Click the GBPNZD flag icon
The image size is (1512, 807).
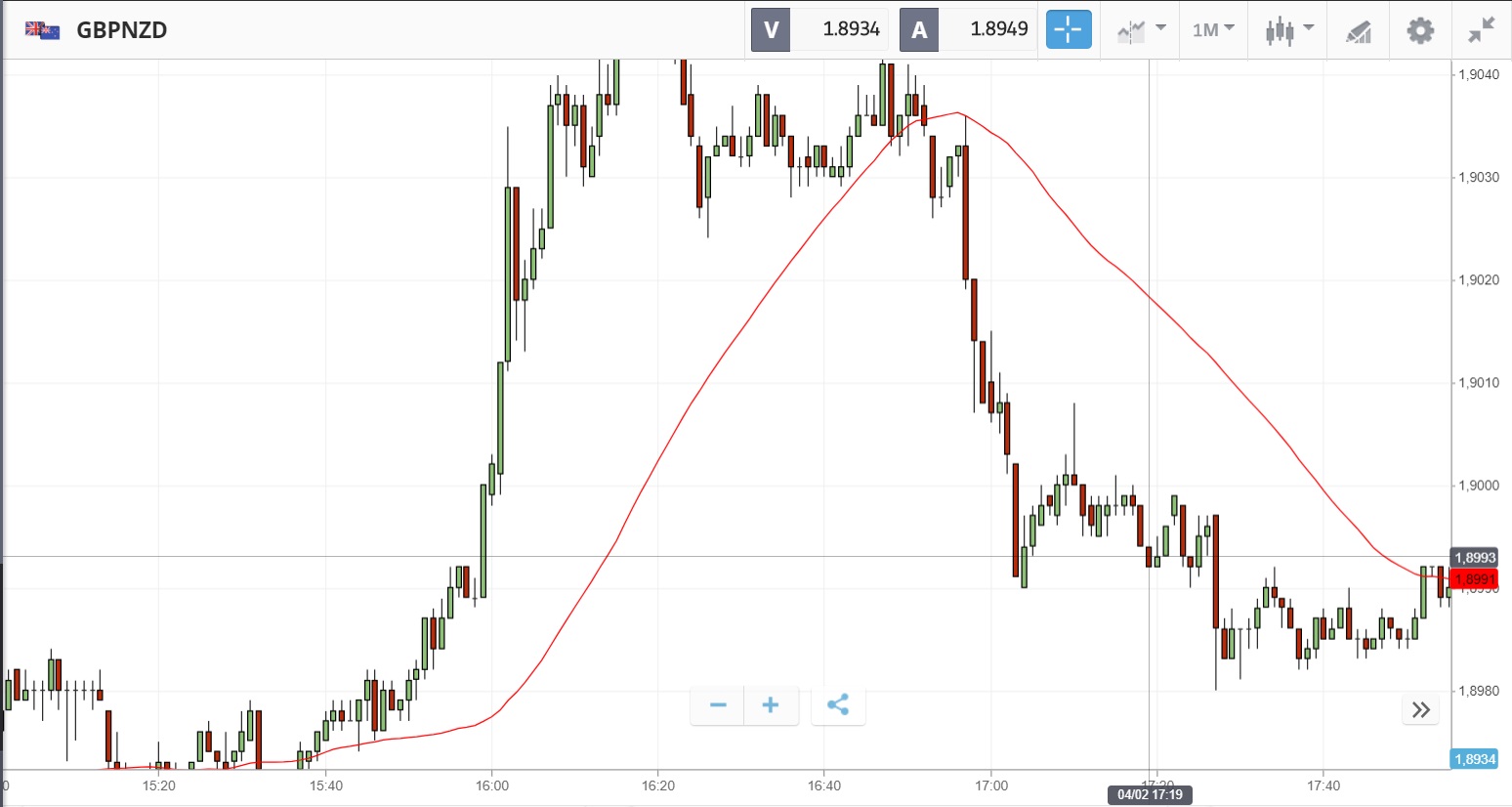(x=43, y=29)
